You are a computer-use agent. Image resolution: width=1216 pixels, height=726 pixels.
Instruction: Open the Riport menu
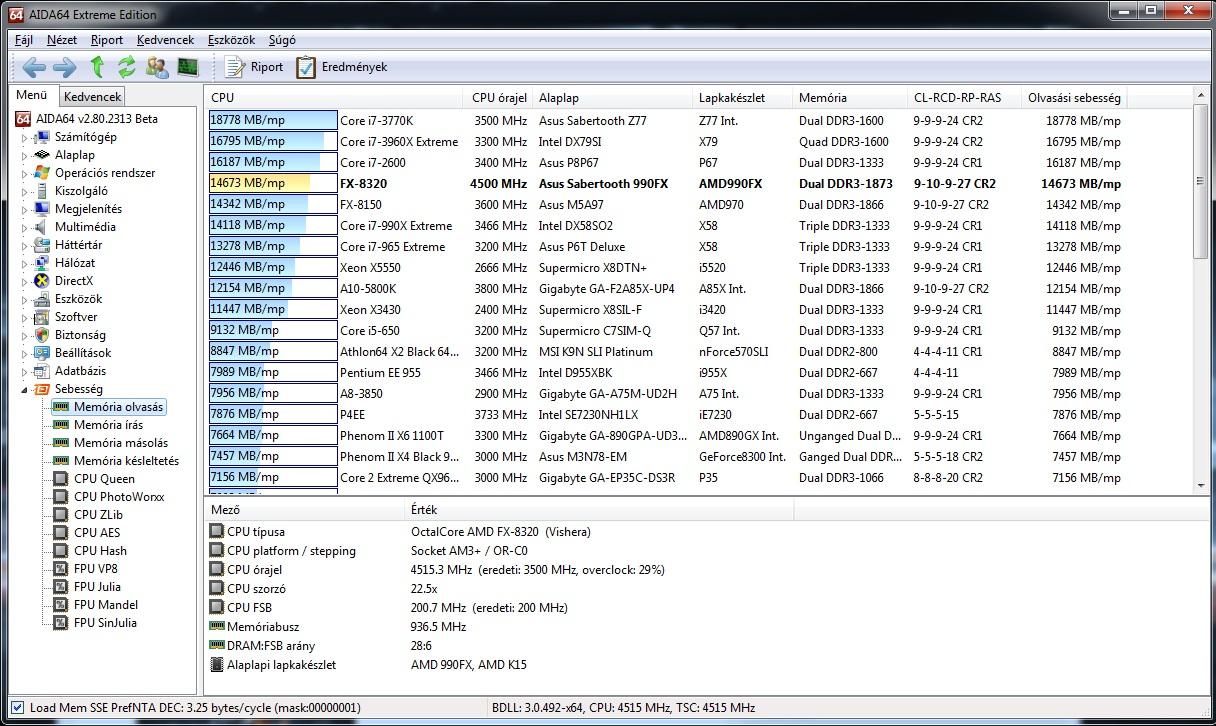tap(107, 40)
